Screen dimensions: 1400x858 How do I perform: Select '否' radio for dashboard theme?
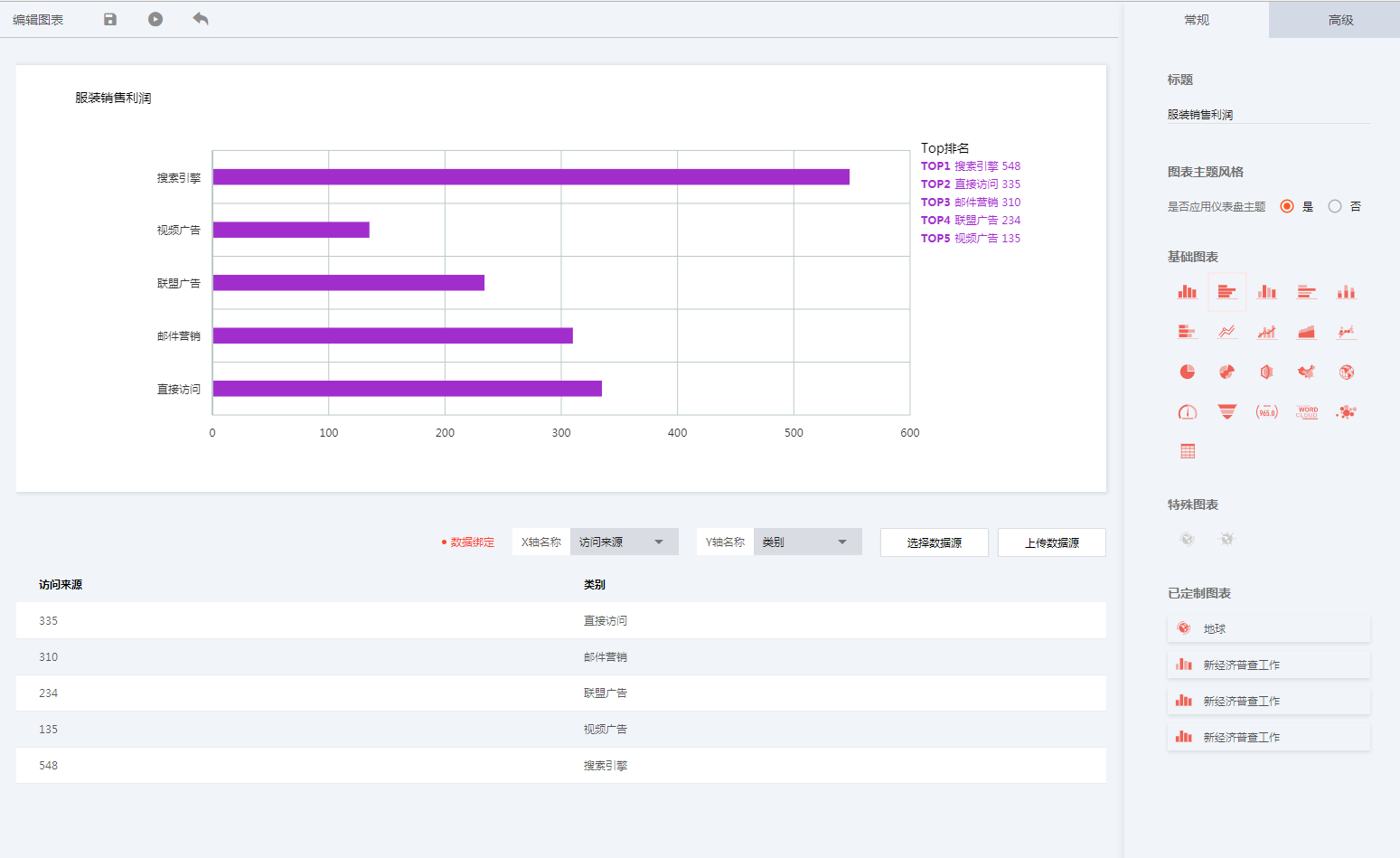[1335, 206]
